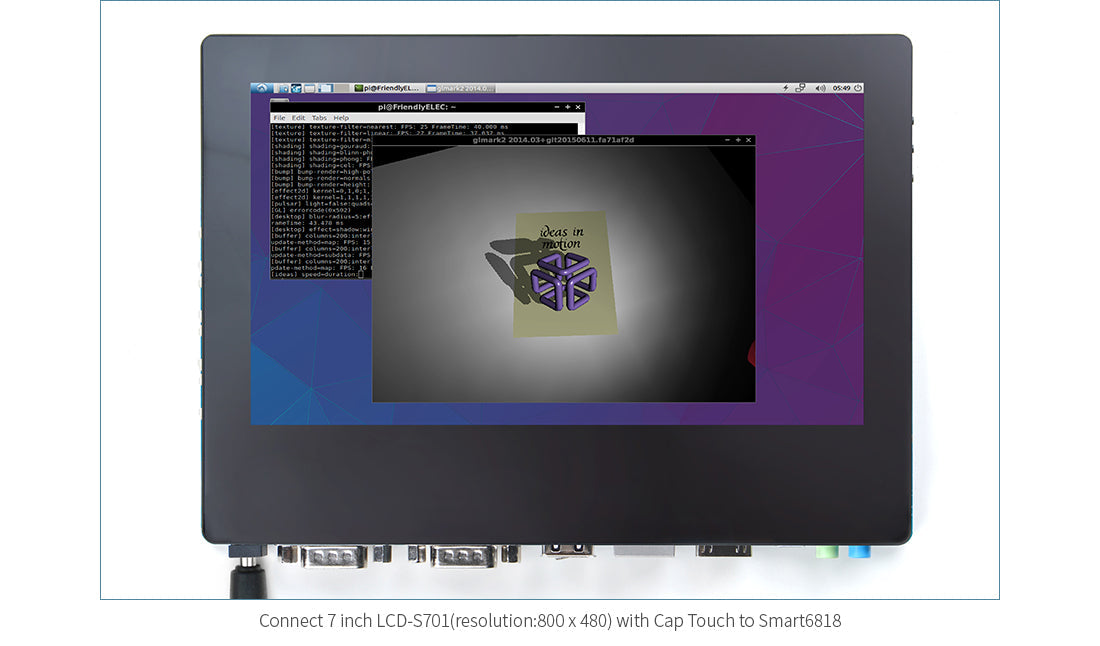Launch the file manager from the panel

click(x=282, y=88)
